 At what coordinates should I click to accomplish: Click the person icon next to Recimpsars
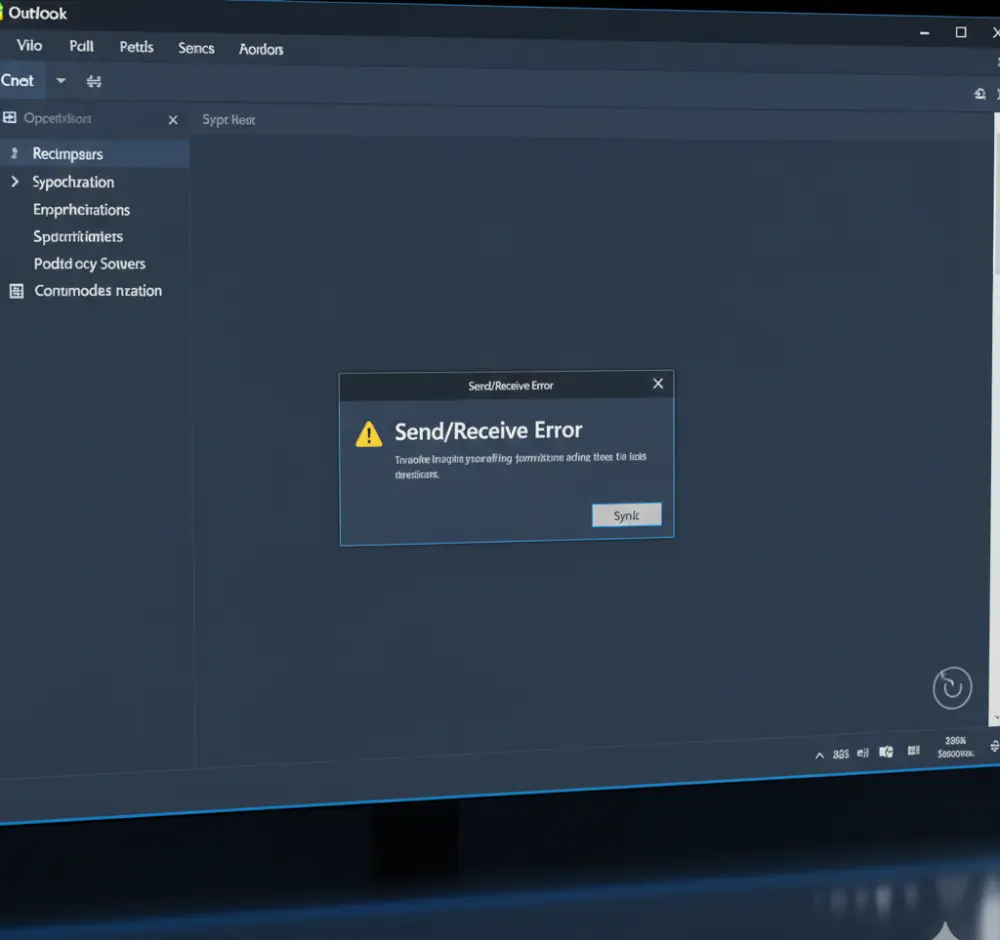pos(14,153)
